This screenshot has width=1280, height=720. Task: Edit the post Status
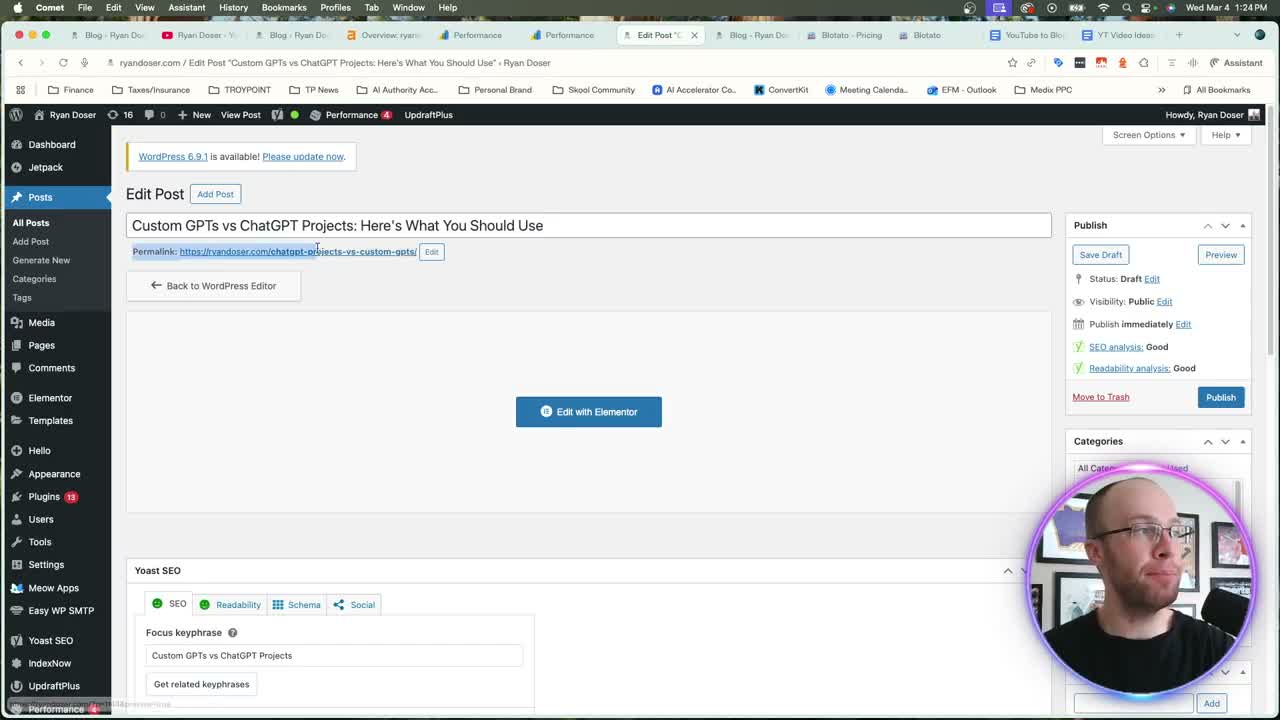1152,279
